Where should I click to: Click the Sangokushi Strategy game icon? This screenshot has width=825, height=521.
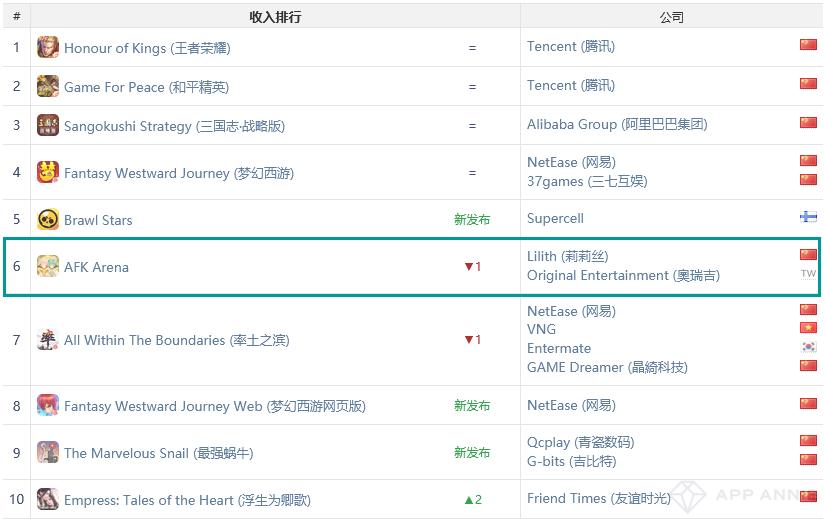[x=48, y=125]
